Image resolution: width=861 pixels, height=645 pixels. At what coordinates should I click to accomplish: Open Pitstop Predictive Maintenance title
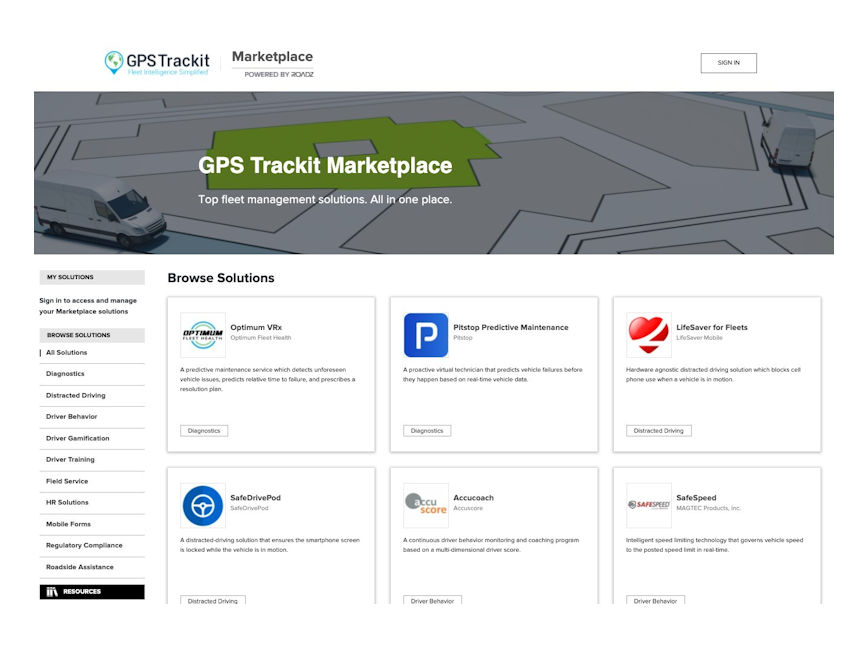[x=511, y=327]
